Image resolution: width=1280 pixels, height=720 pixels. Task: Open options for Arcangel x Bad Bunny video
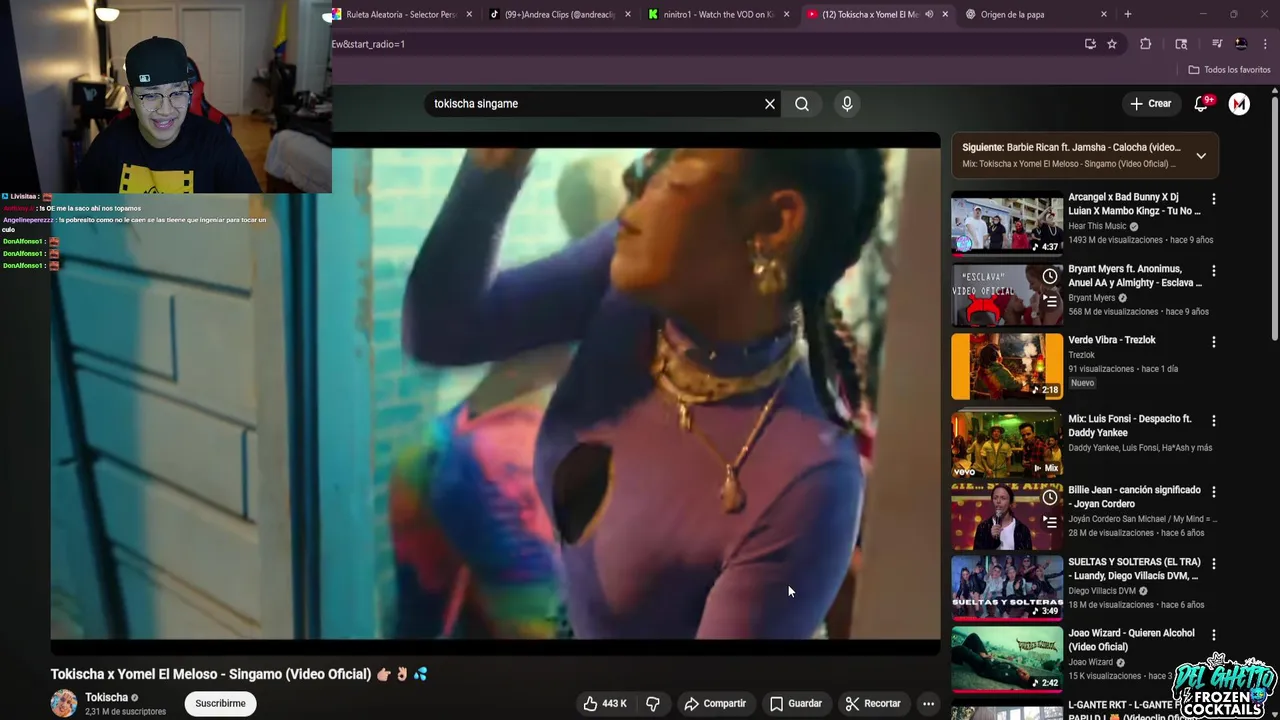point(1214,199)
